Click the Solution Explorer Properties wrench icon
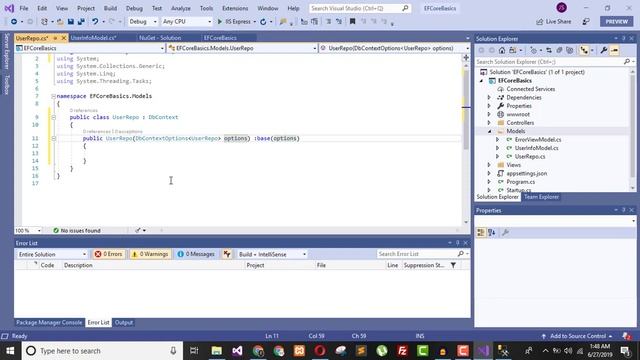The image size is (640, 360). click(604, 50)
